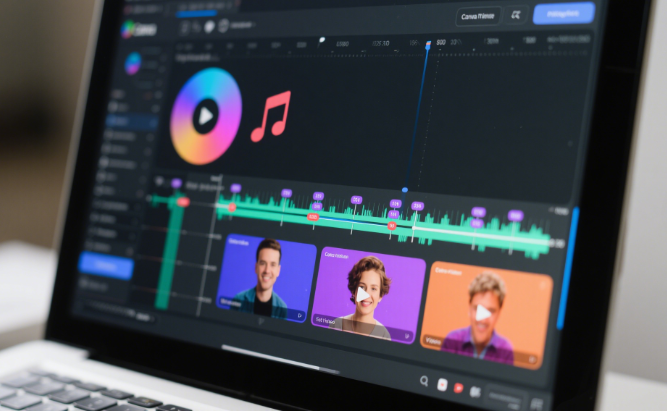Grab the blue playhead on ruler
Image resolution: width=667 pixels, height=412 pixels.
point(428,45)
